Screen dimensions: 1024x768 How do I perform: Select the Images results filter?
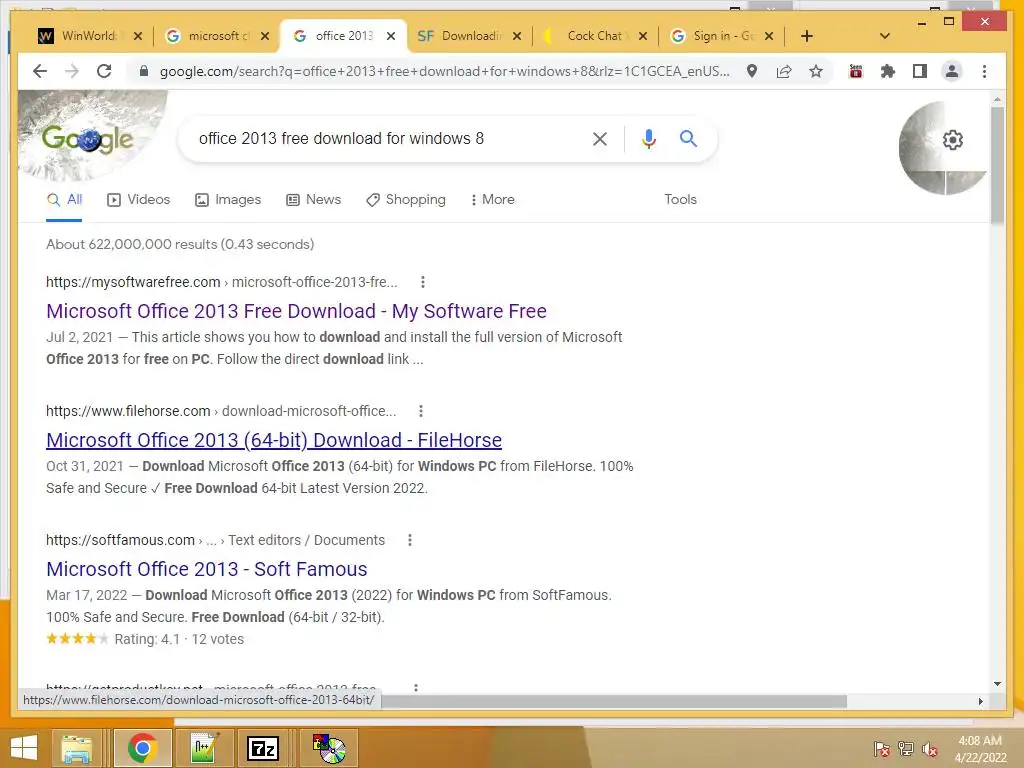click(x=228, y=199)
